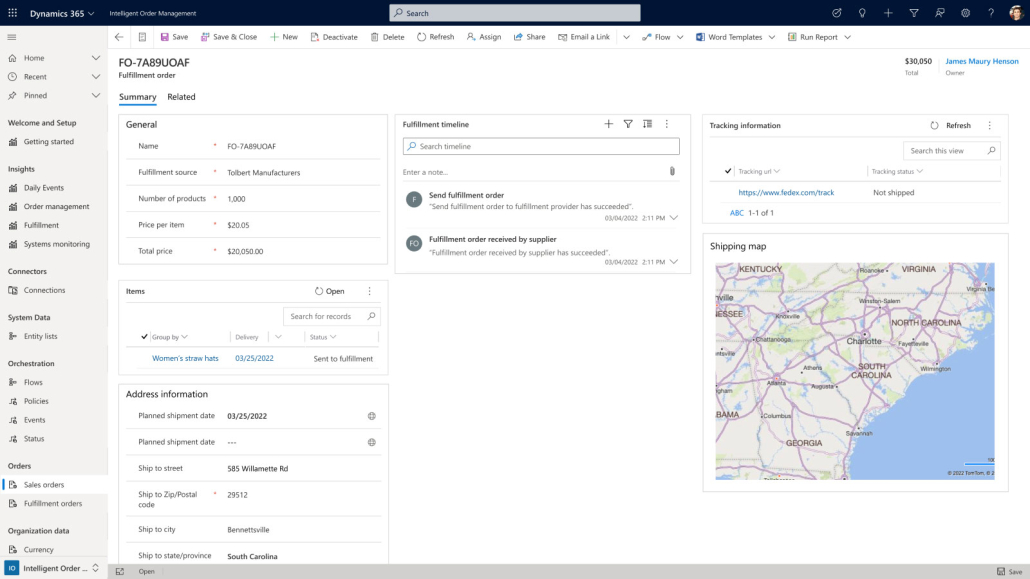Toggle the select-all checkmark in Items grid
Viewport: 1030px width, 579px height.
[x=144, y=337]
